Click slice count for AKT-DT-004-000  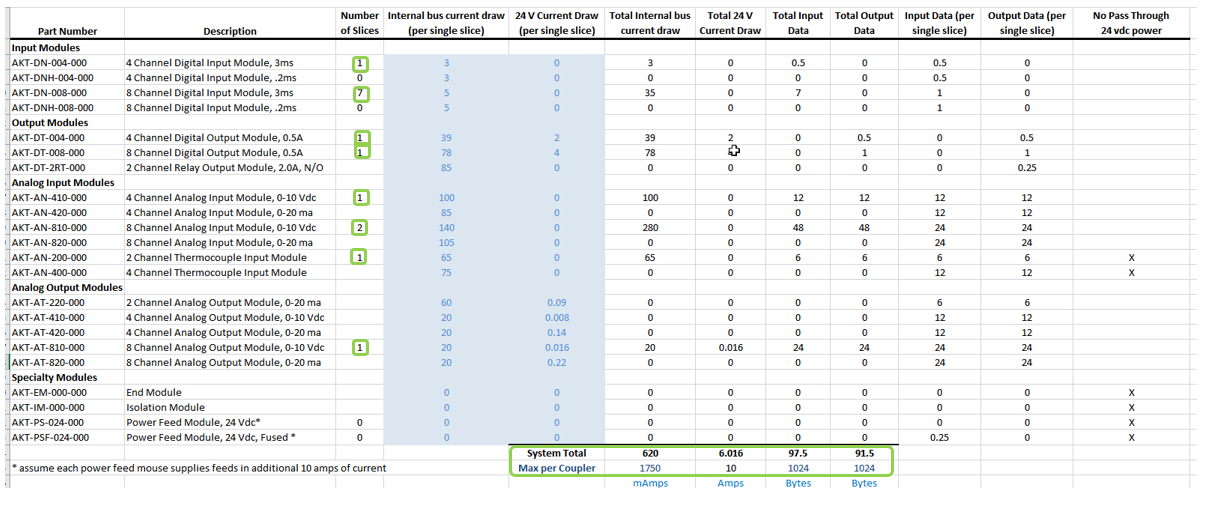[x=360, y=138]
